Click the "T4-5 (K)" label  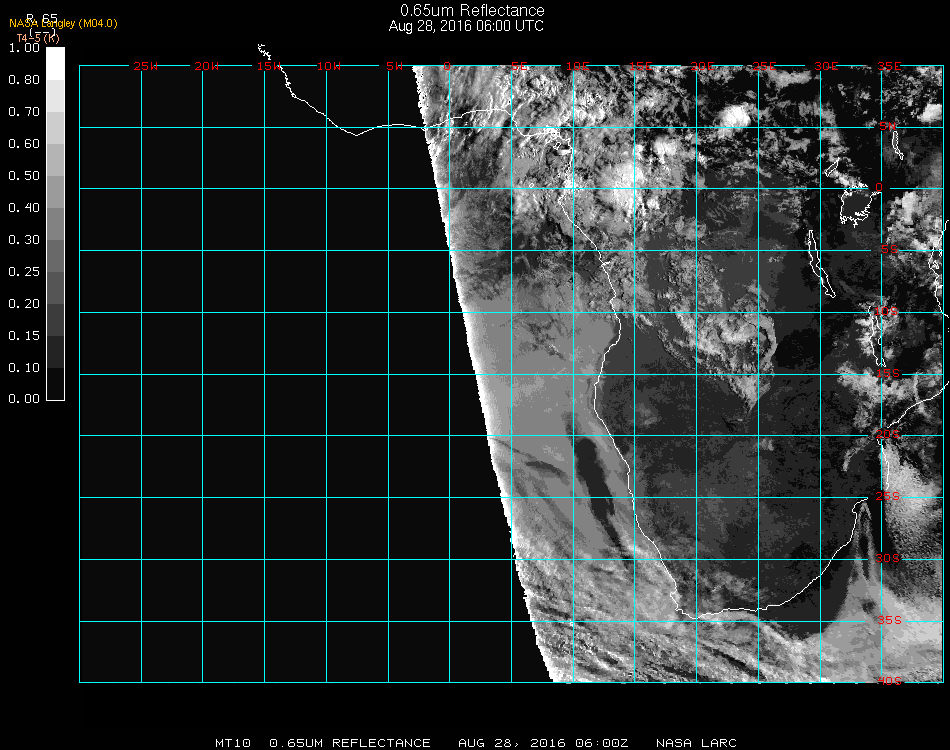38,38
